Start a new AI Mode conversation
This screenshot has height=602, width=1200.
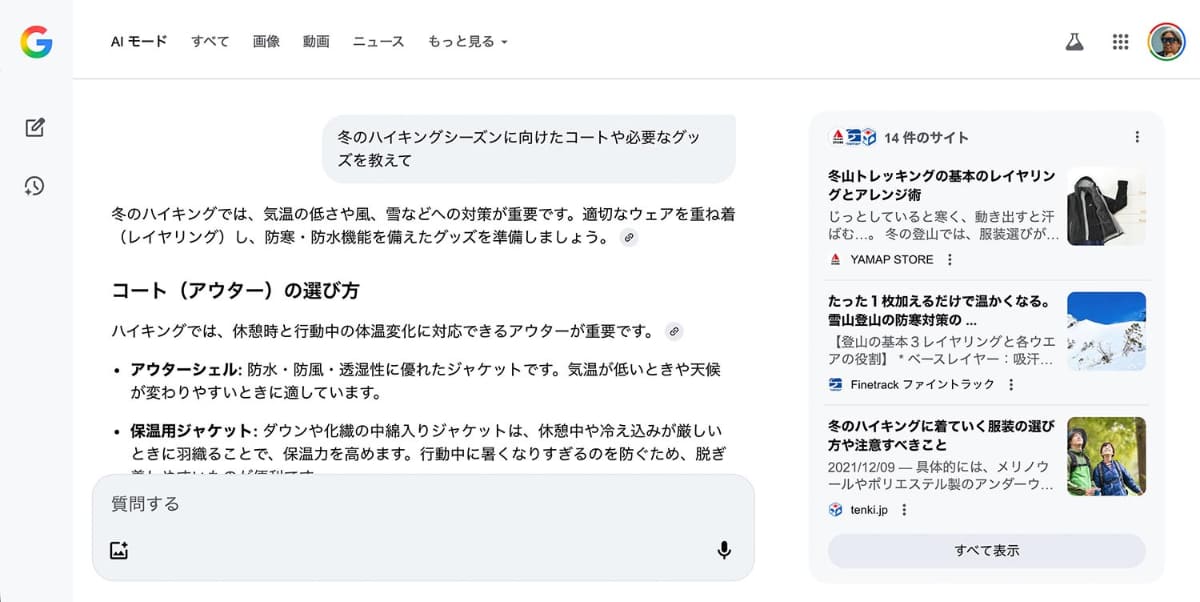[36, 127]
